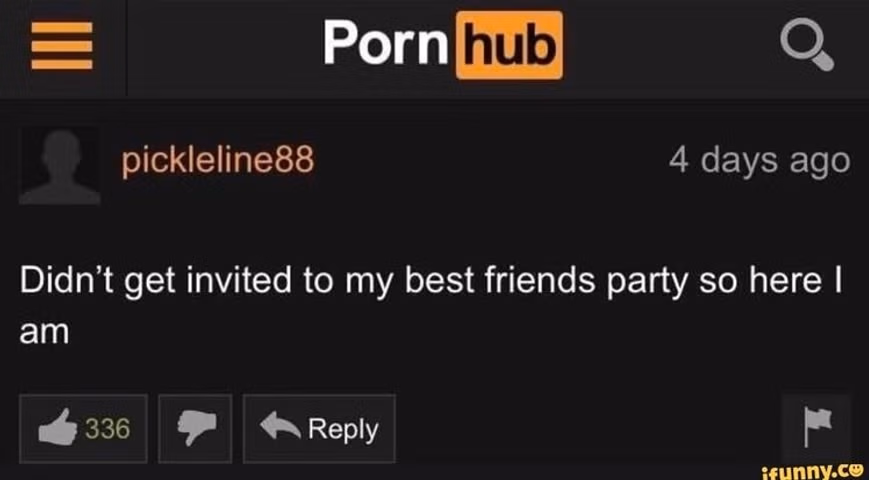
Task: Select the Reply button text
Action: click(x=343, y=430)
